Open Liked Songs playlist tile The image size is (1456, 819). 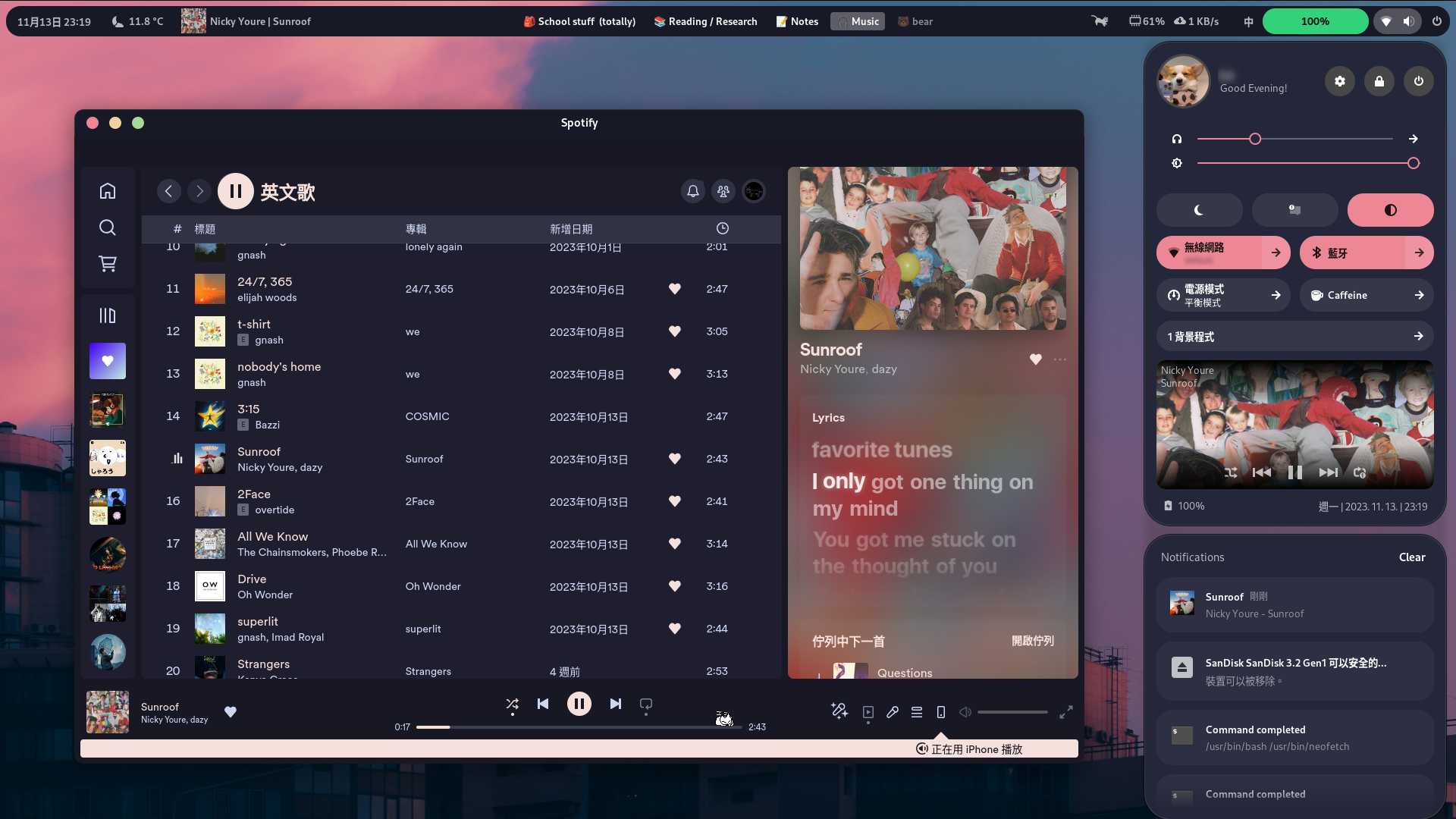[108, 361]
